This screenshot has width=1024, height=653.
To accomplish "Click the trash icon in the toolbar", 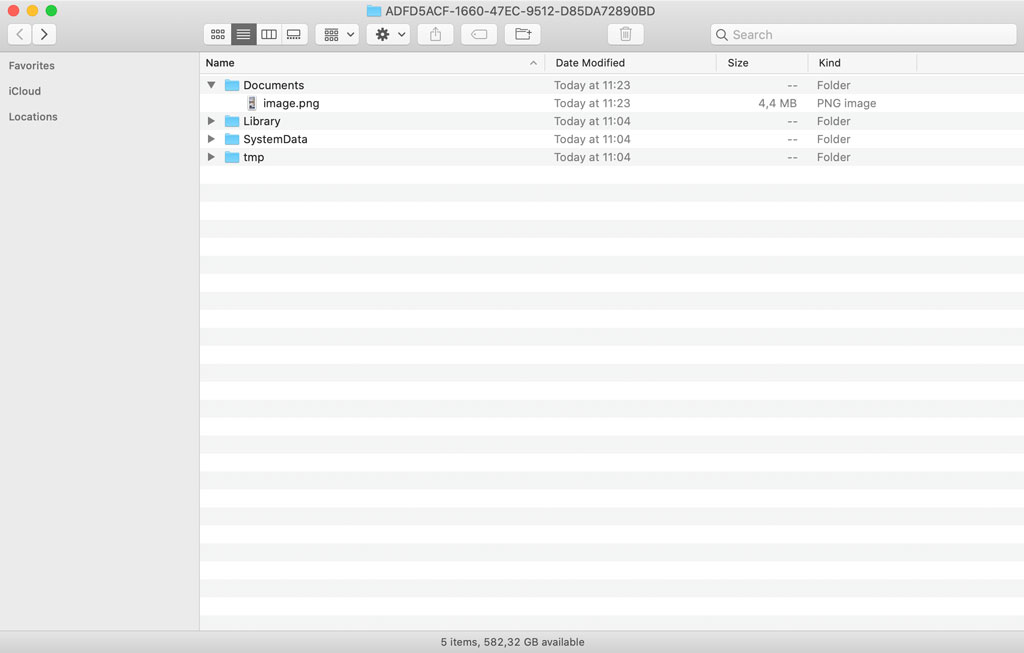I will [x=625, y=33].
